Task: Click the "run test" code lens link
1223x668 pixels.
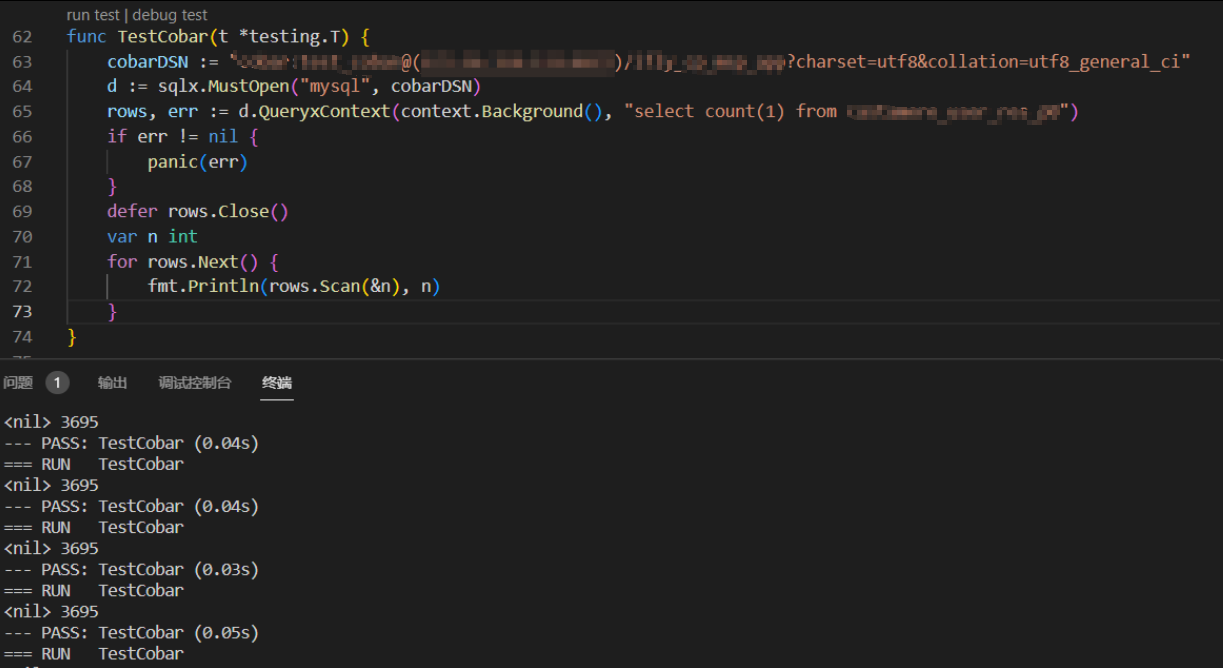Action: 93,15
